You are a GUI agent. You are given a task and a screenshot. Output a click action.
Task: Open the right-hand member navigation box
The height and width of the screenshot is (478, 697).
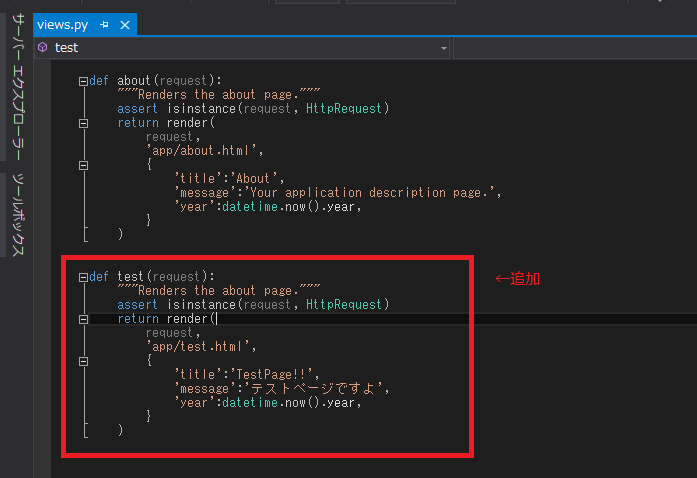click(575, 48)
